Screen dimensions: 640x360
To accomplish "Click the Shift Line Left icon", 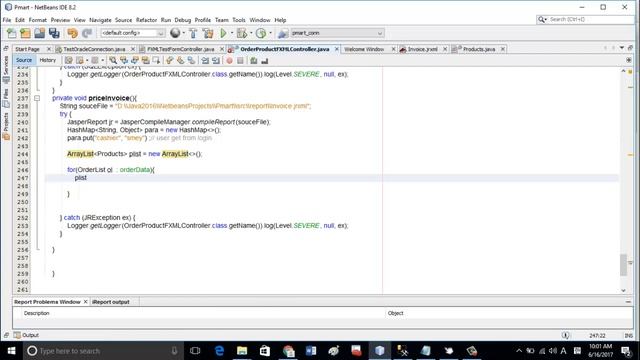I will pos(205,60).
